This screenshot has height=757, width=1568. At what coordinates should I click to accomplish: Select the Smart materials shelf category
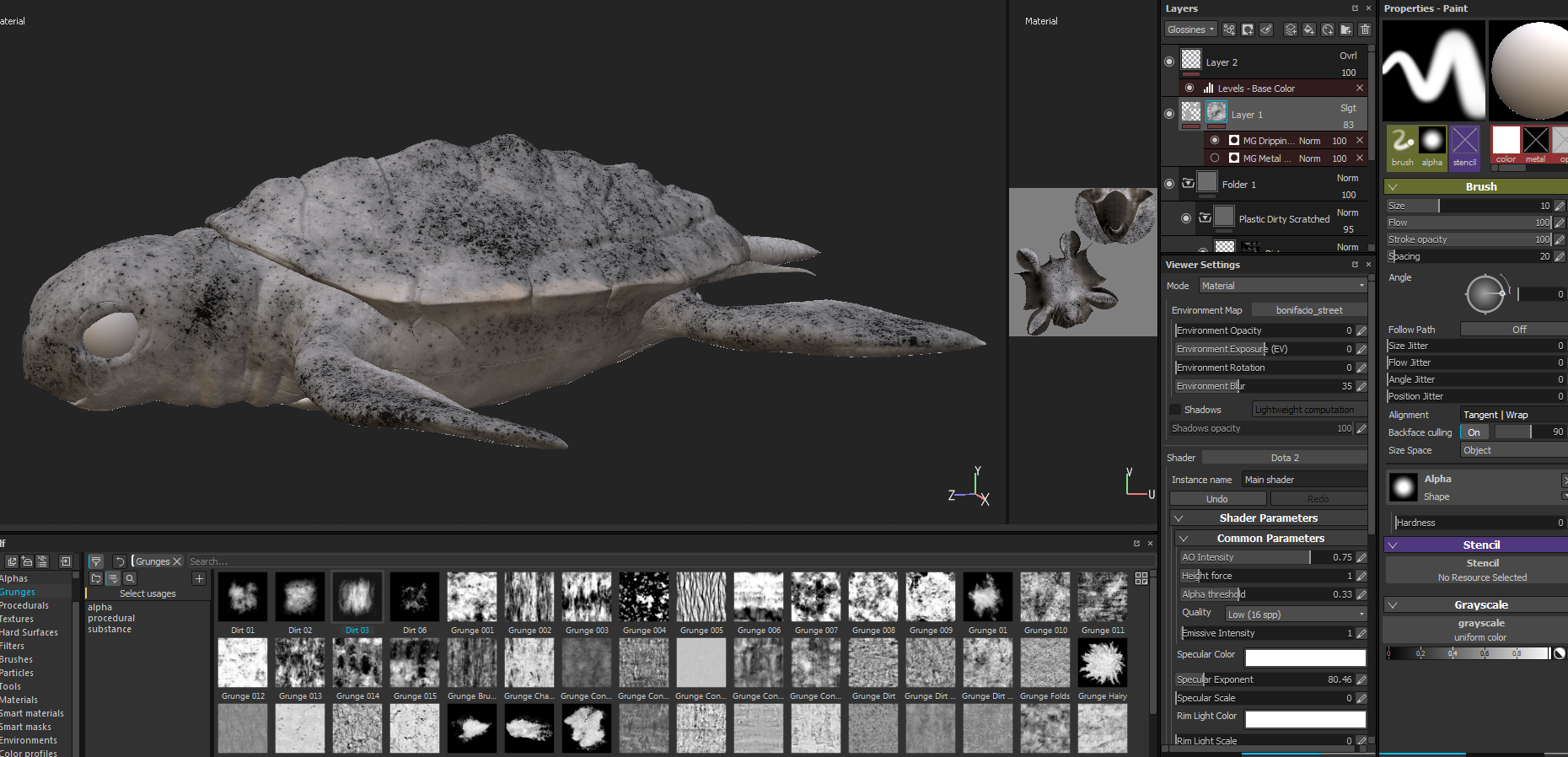coord(32,713)
